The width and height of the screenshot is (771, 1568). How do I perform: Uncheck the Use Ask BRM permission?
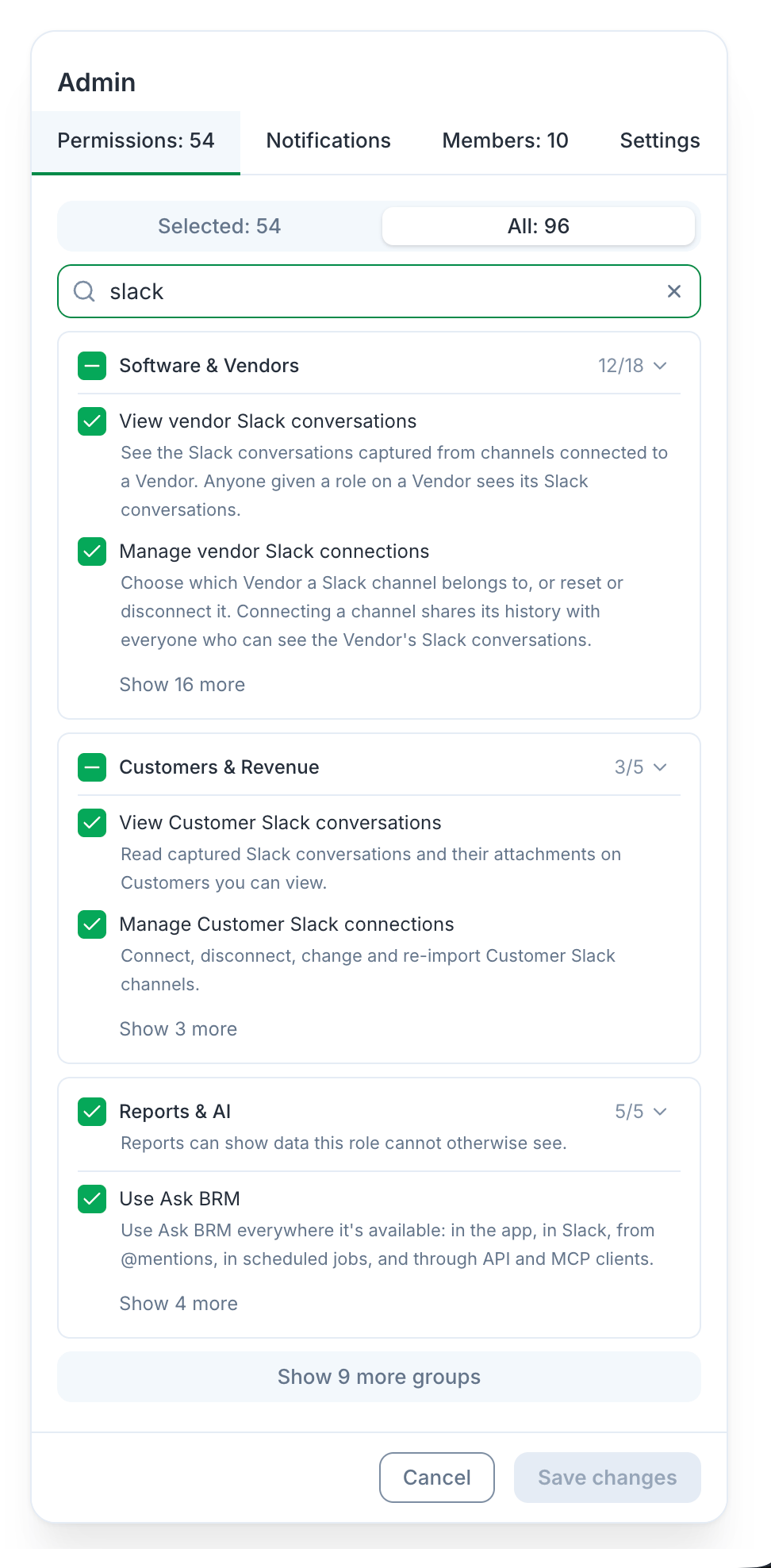(x=92, y=1199)
